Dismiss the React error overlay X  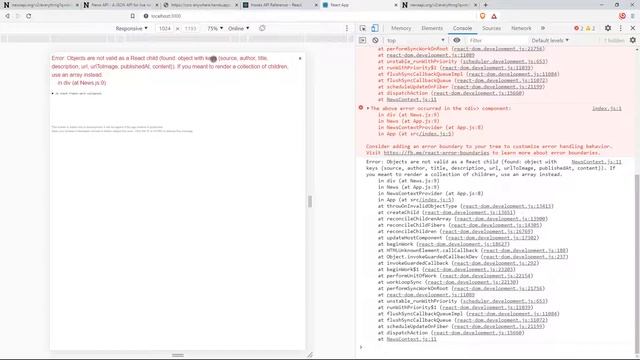[300, 58]
